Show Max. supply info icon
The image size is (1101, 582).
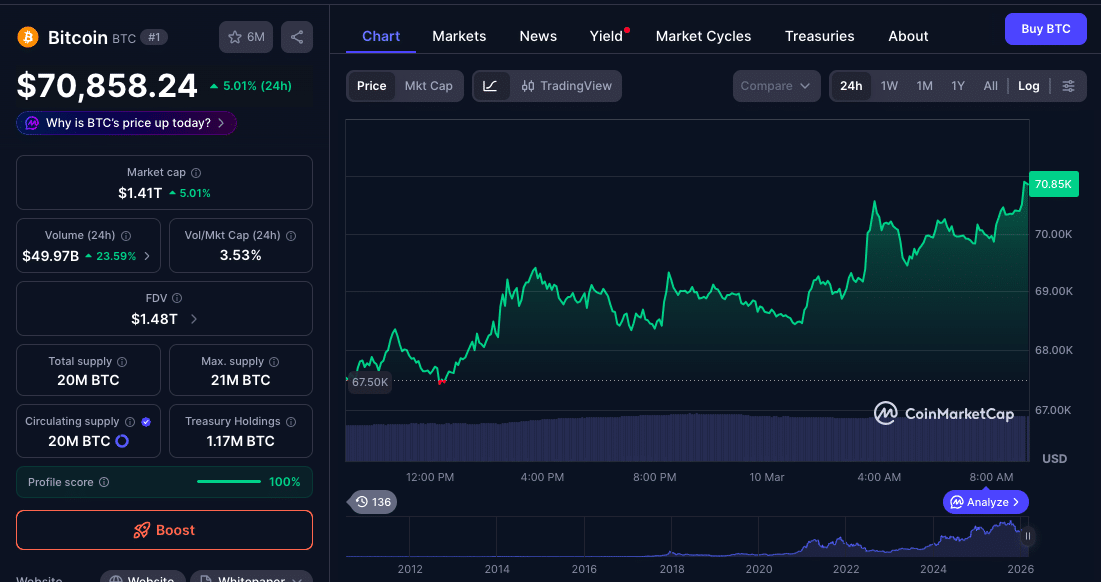[x=274, y=362]
